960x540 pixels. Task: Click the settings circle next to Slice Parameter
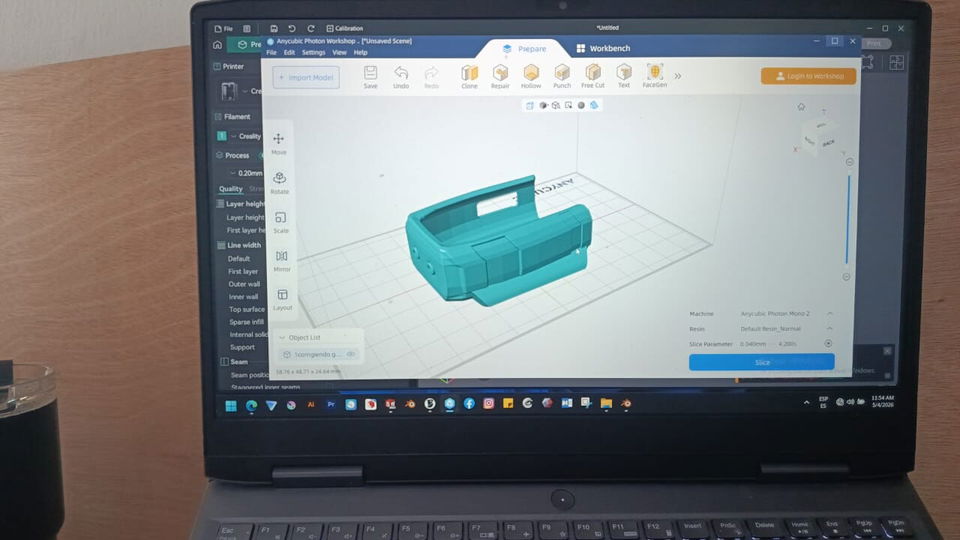[828, 343]
